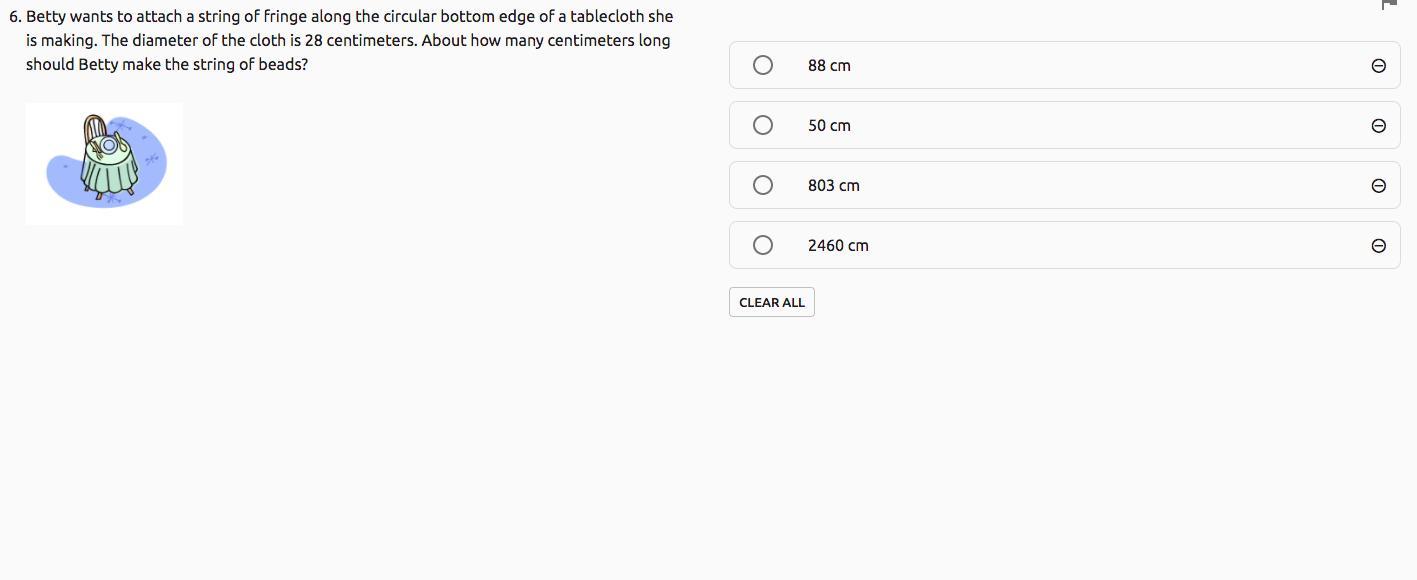Cross out the 803 cm option
1417x580 pixels.
click(1378, 186)
